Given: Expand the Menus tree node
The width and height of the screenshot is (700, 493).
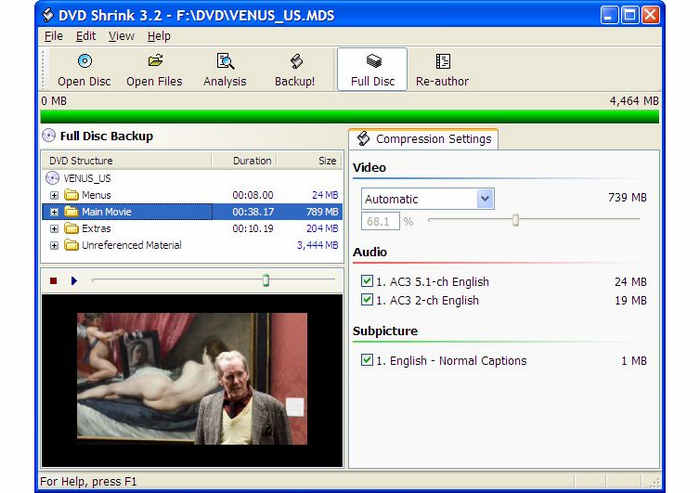Looking at the screenshot, I should point(54,195).
